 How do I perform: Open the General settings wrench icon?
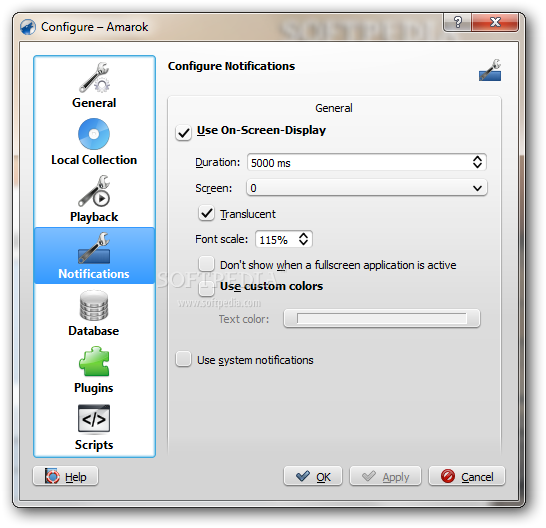point(94,78)
